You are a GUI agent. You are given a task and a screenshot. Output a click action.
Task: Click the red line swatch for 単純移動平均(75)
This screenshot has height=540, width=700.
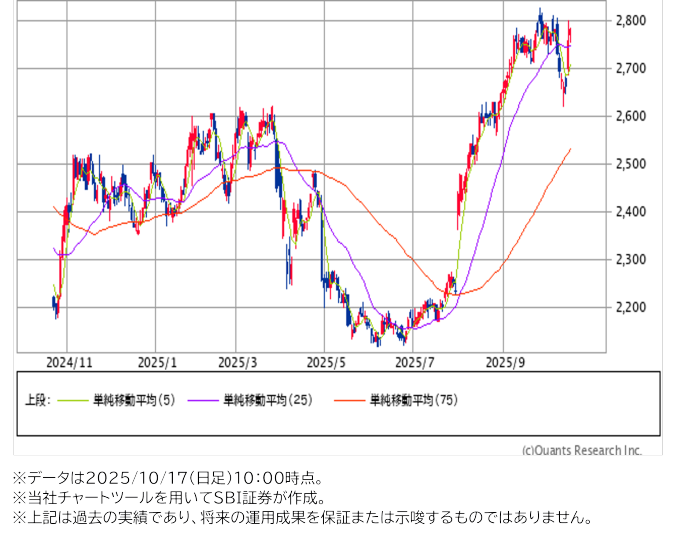pos(350,400)
